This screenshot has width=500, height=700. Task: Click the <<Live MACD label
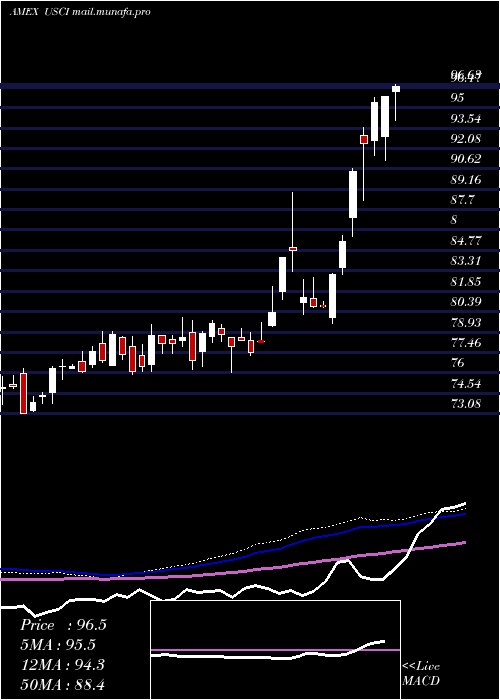coord(421,674)
